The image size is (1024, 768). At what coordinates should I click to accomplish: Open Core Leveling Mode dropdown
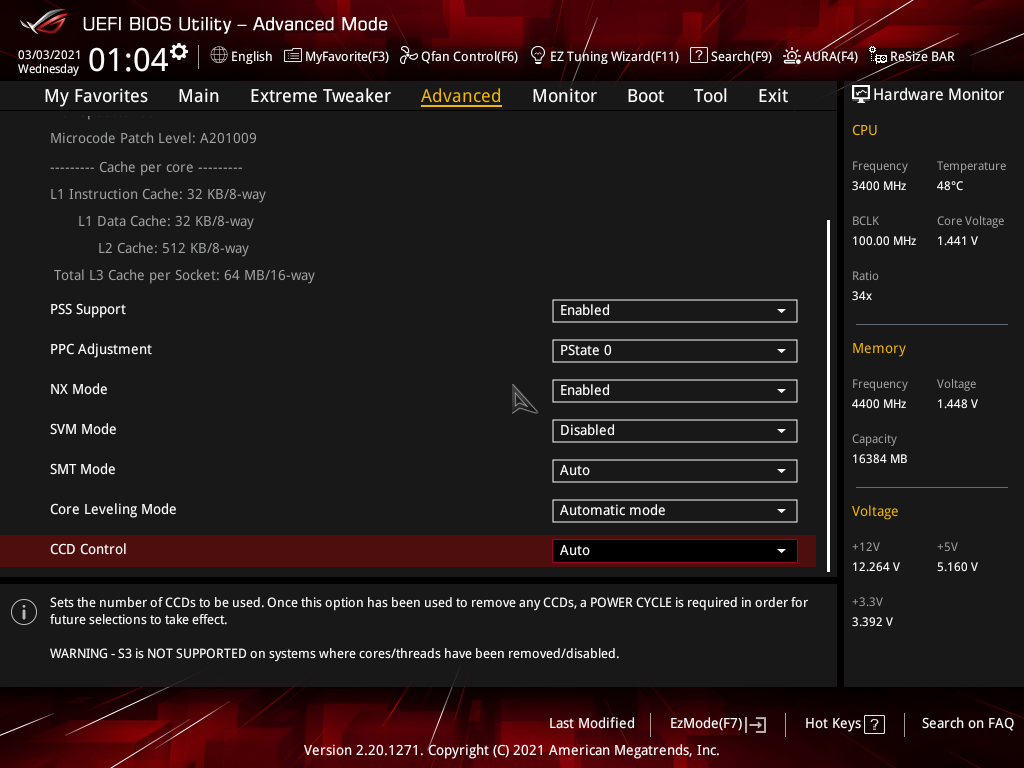click(x=675, y=511)
